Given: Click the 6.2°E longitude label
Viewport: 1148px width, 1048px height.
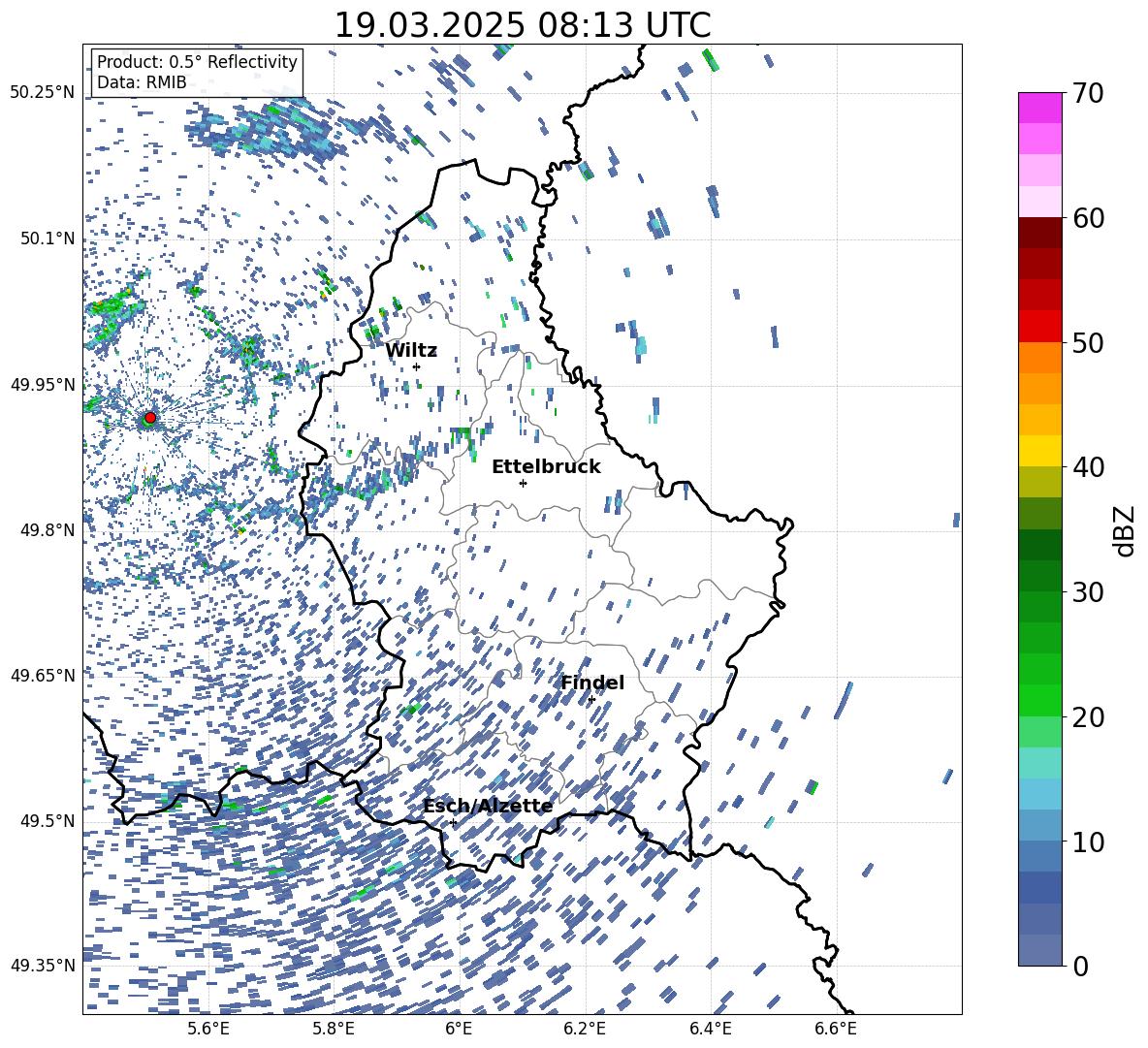Looking at the screenshot, I should pyautogui.click(x=585, y=1029).
